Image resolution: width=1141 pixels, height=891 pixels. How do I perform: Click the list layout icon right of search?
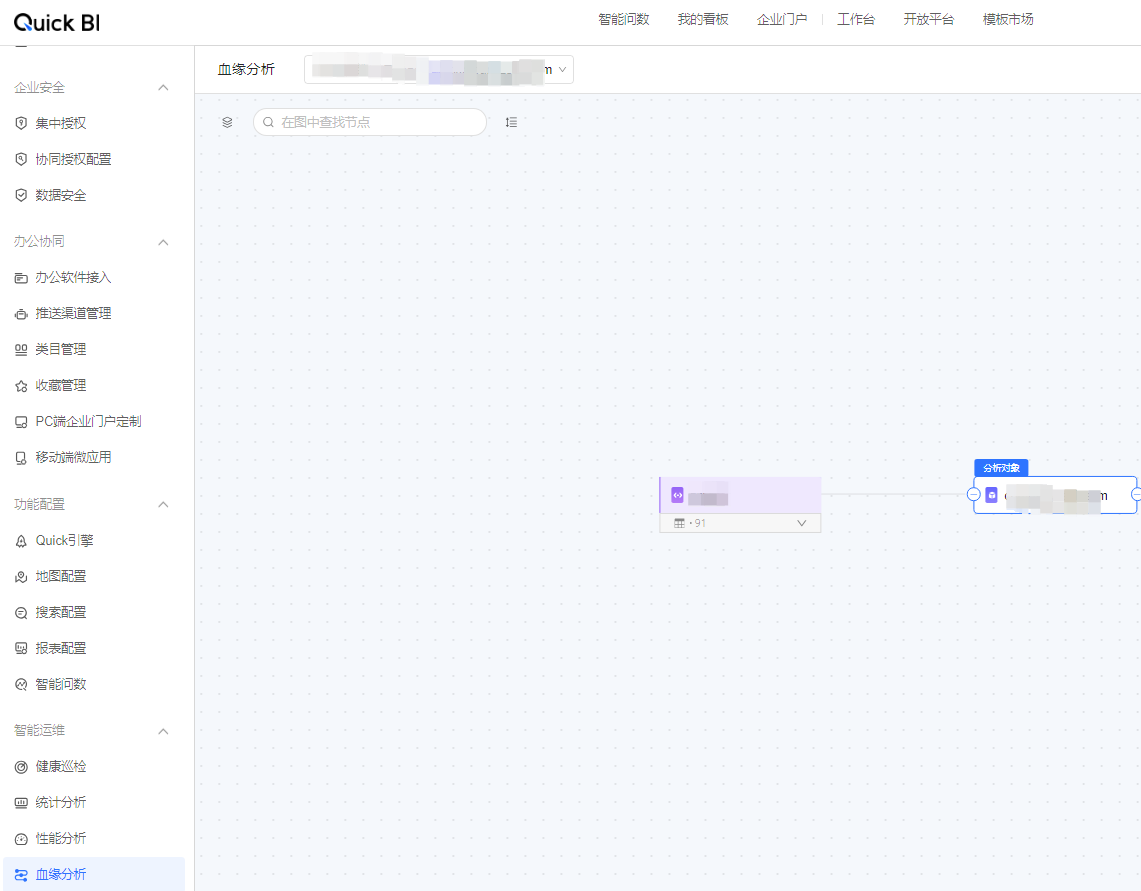click(x=511, y=122)
